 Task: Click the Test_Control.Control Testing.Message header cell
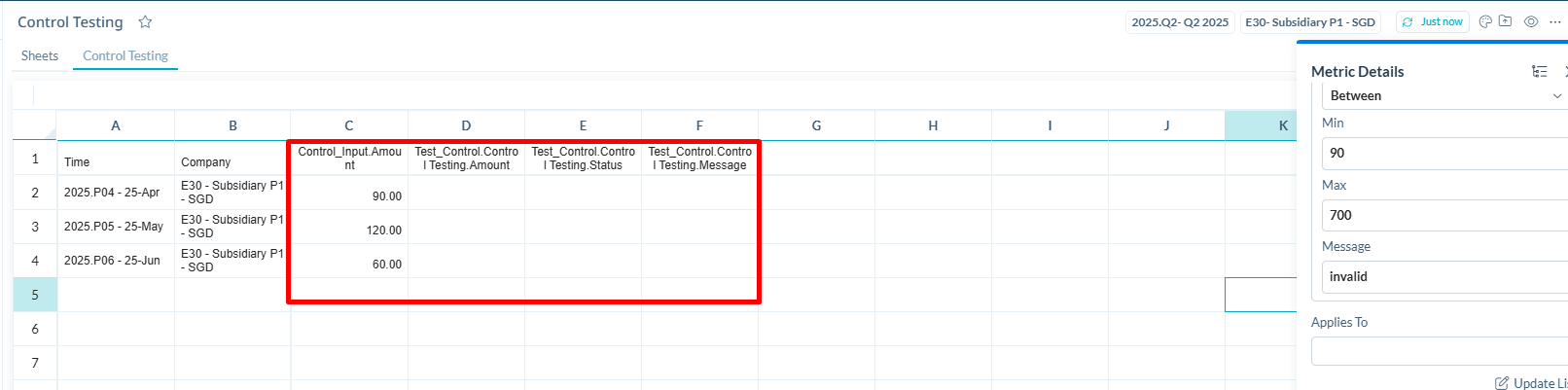click(x=699, y=159)
